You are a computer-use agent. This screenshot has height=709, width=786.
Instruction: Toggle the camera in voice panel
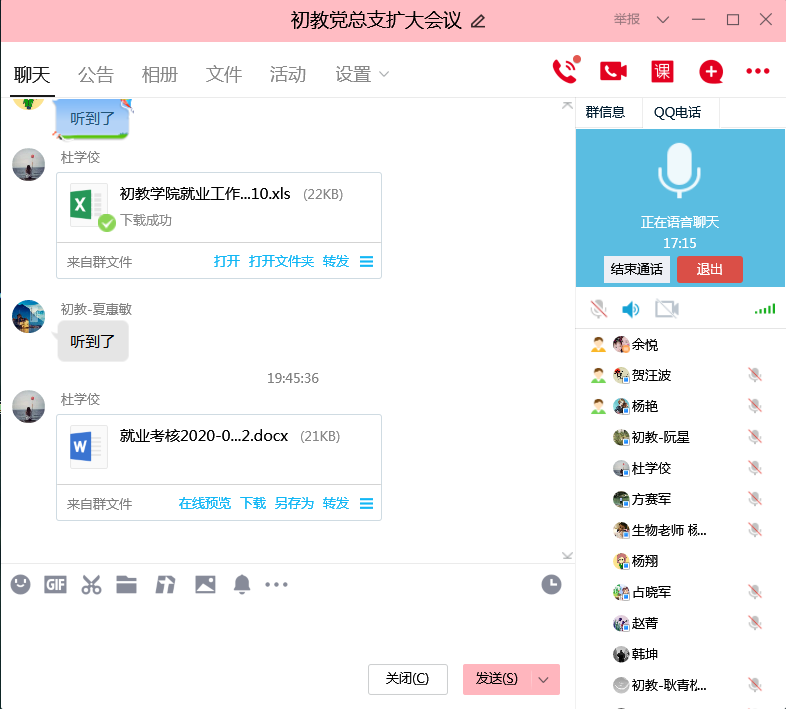(666, 309)
